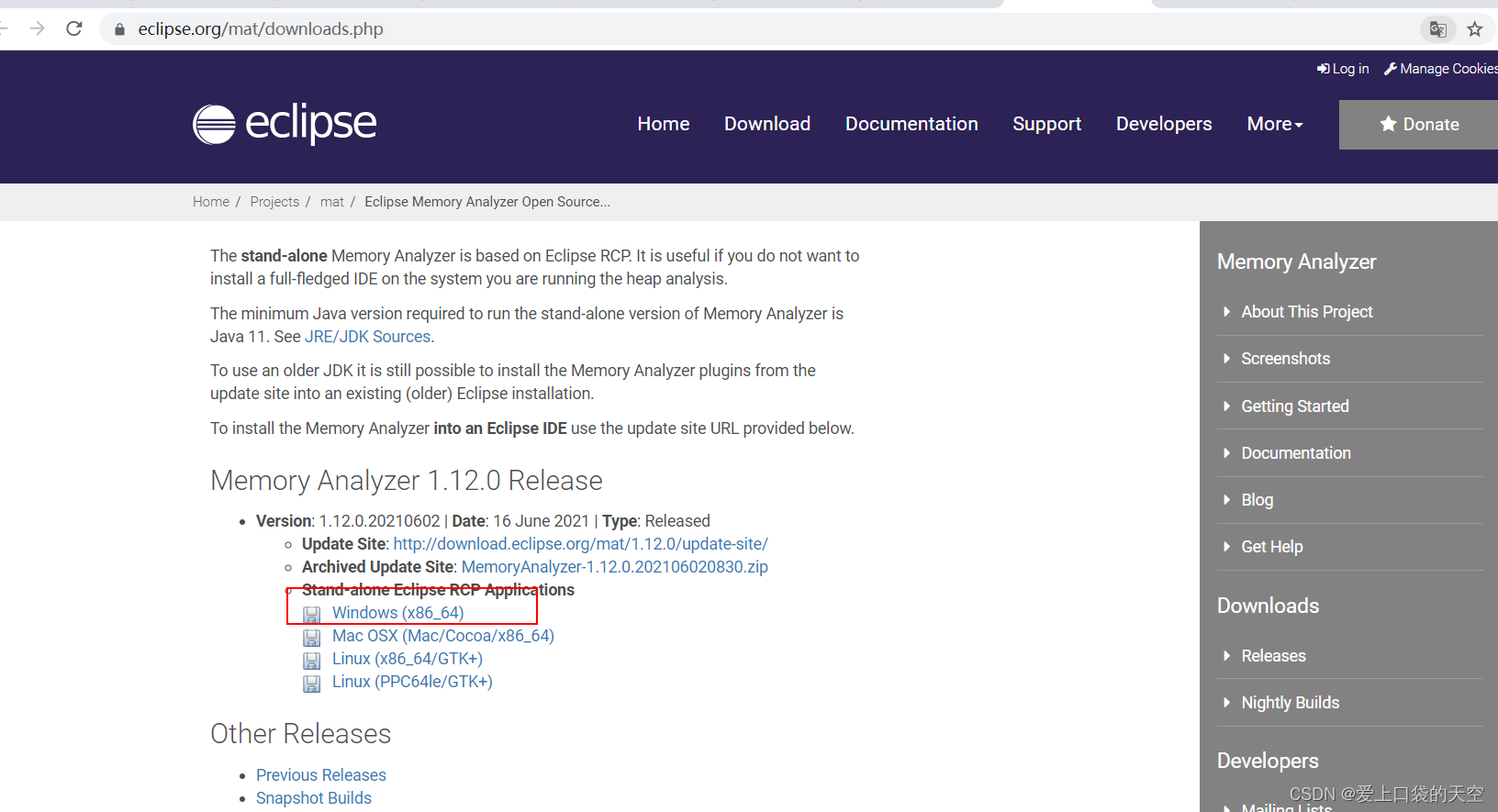Open the translate page icon
The image size is (1498, 812).
[x=1437, y=29]
